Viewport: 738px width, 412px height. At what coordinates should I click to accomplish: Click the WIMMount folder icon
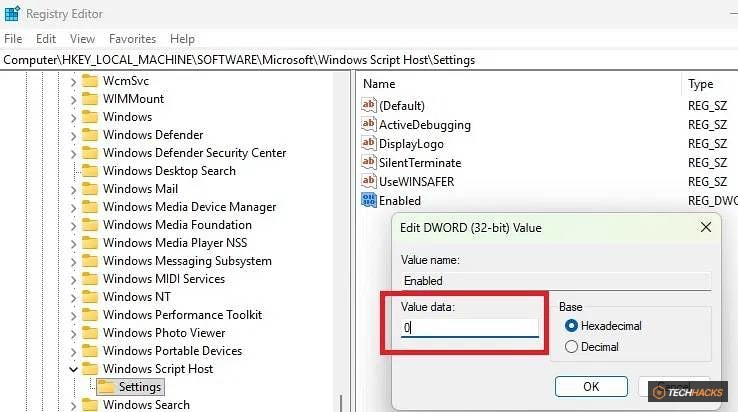click(x=89, y=99)
